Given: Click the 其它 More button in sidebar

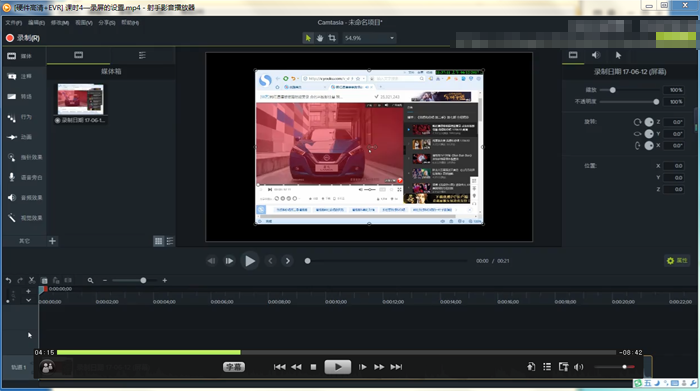Looking at the screenshot, I should (x=25, y=241).
